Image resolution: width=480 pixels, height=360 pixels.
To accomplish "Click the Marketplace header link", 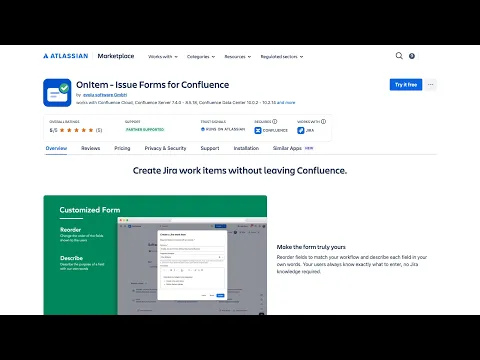I will point(116,56).
